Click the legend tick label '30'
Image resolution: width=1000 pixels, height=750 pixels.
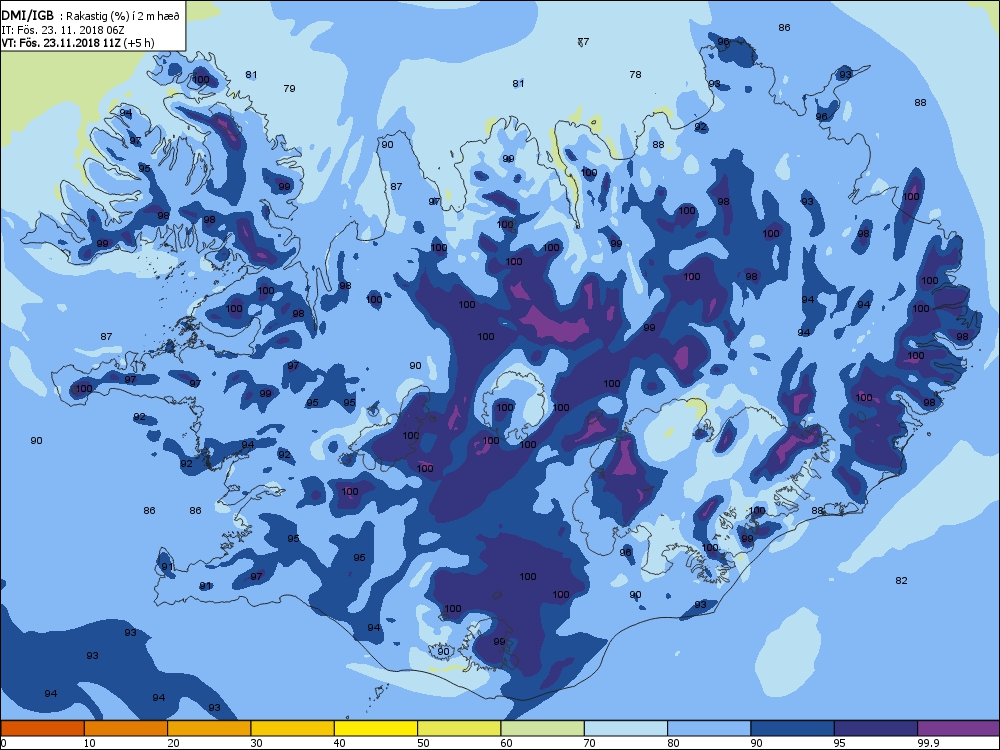click(x=256, y=743)
